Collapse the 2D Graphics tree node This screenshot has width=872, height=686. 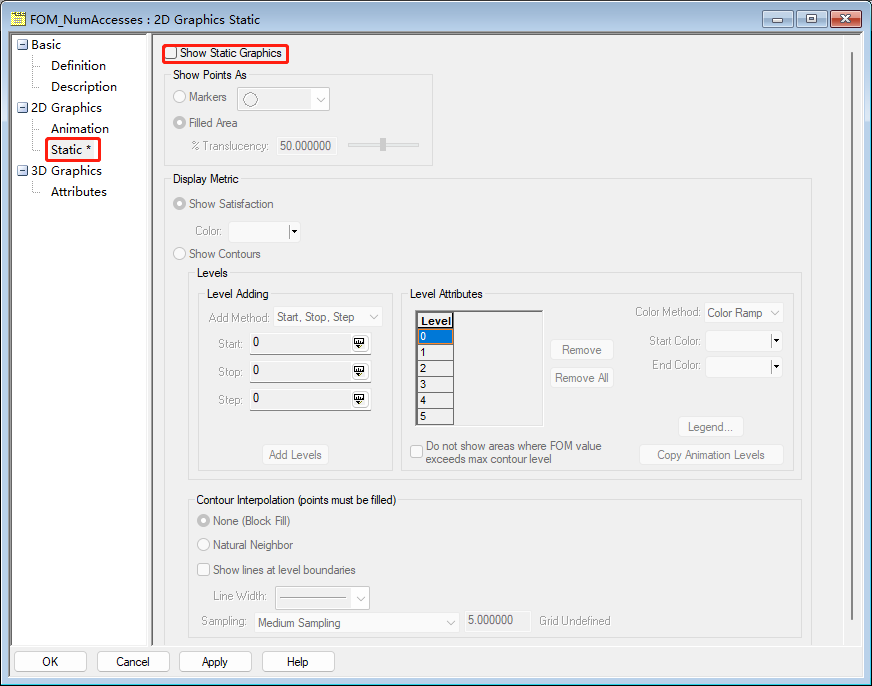[x=22, y=108]
